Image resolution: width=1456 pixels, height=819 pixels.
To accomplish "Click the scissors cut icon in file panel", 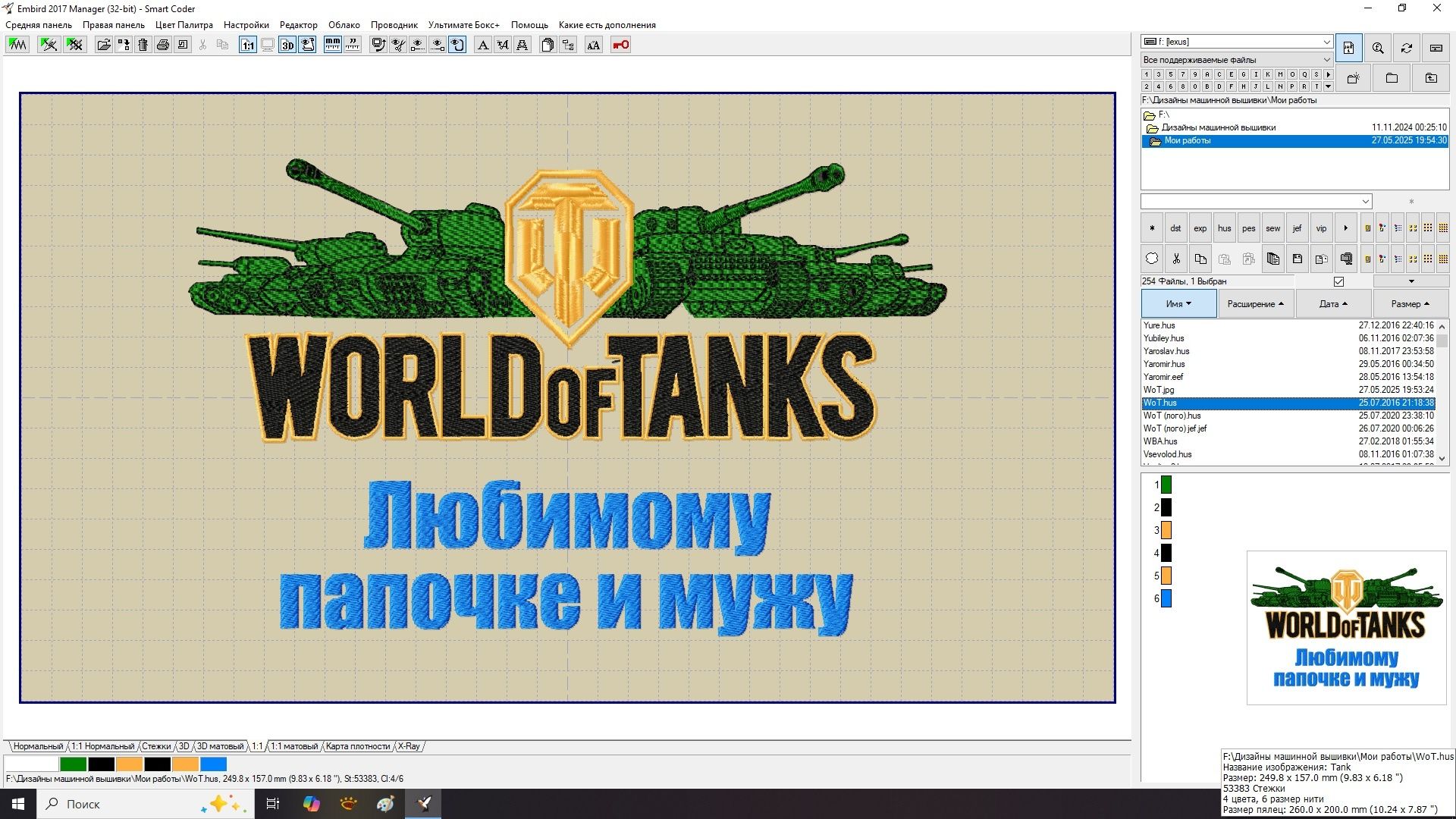I will pyautogui.click(x=1176, y=259).
